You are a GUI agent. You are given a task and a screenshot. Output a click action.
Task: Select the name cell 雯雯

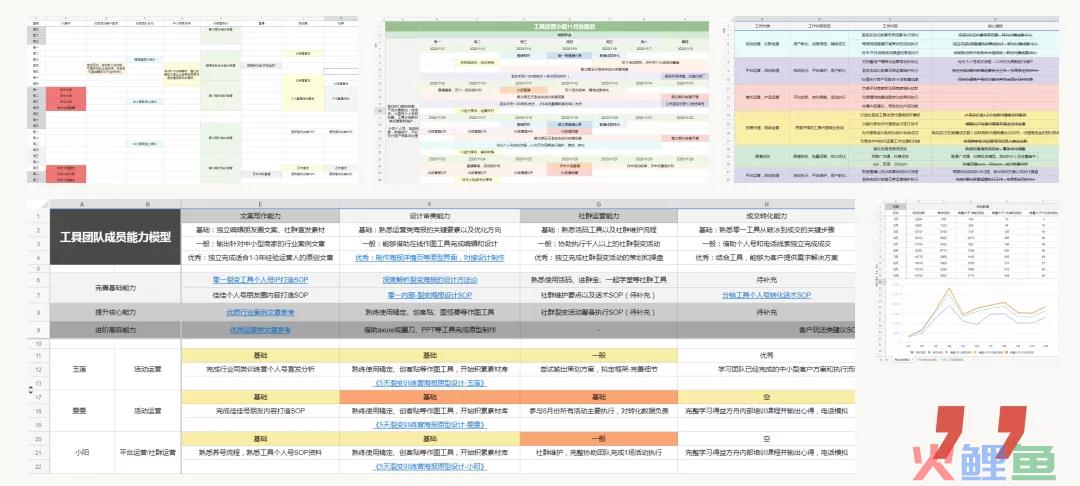click(81, 411)
